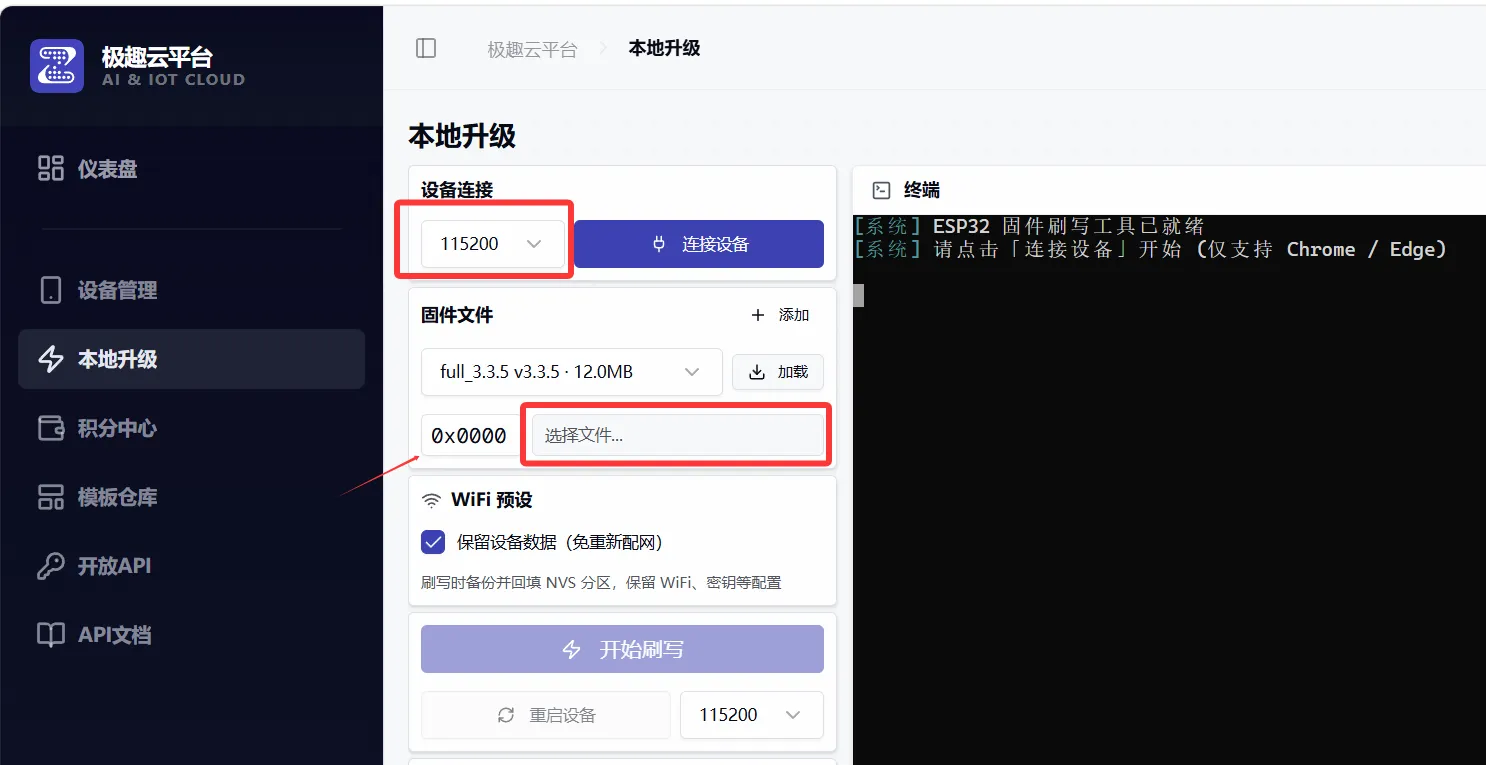The height and width of the screenshot is (765, 1486).
Task: Click the 开始刷写 button
Action: [x=622, y=649]
